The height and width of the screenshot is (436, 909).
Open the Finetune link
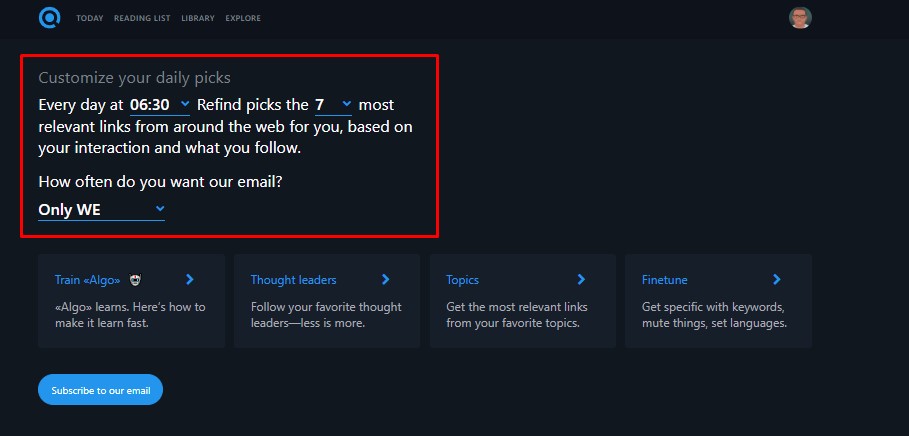[x=664, y=280]
